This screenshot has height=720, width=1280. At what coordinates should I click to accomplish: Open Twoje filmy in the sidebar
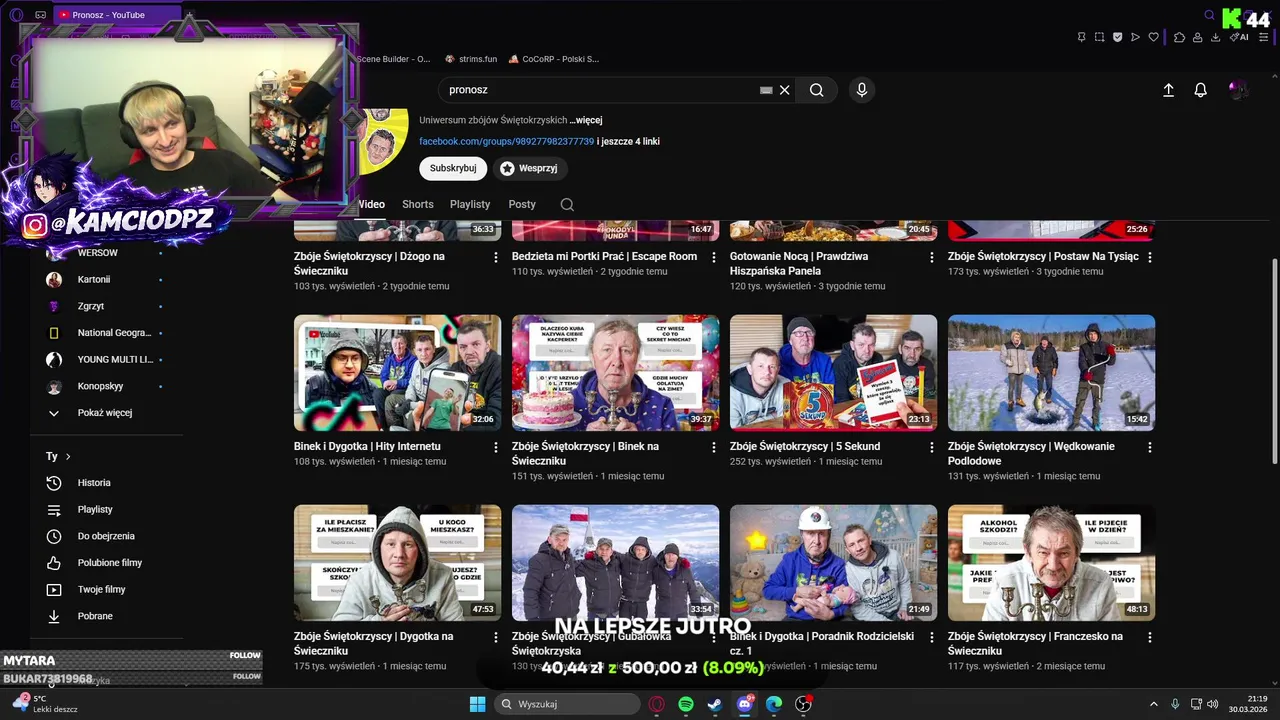coord(101,590)
